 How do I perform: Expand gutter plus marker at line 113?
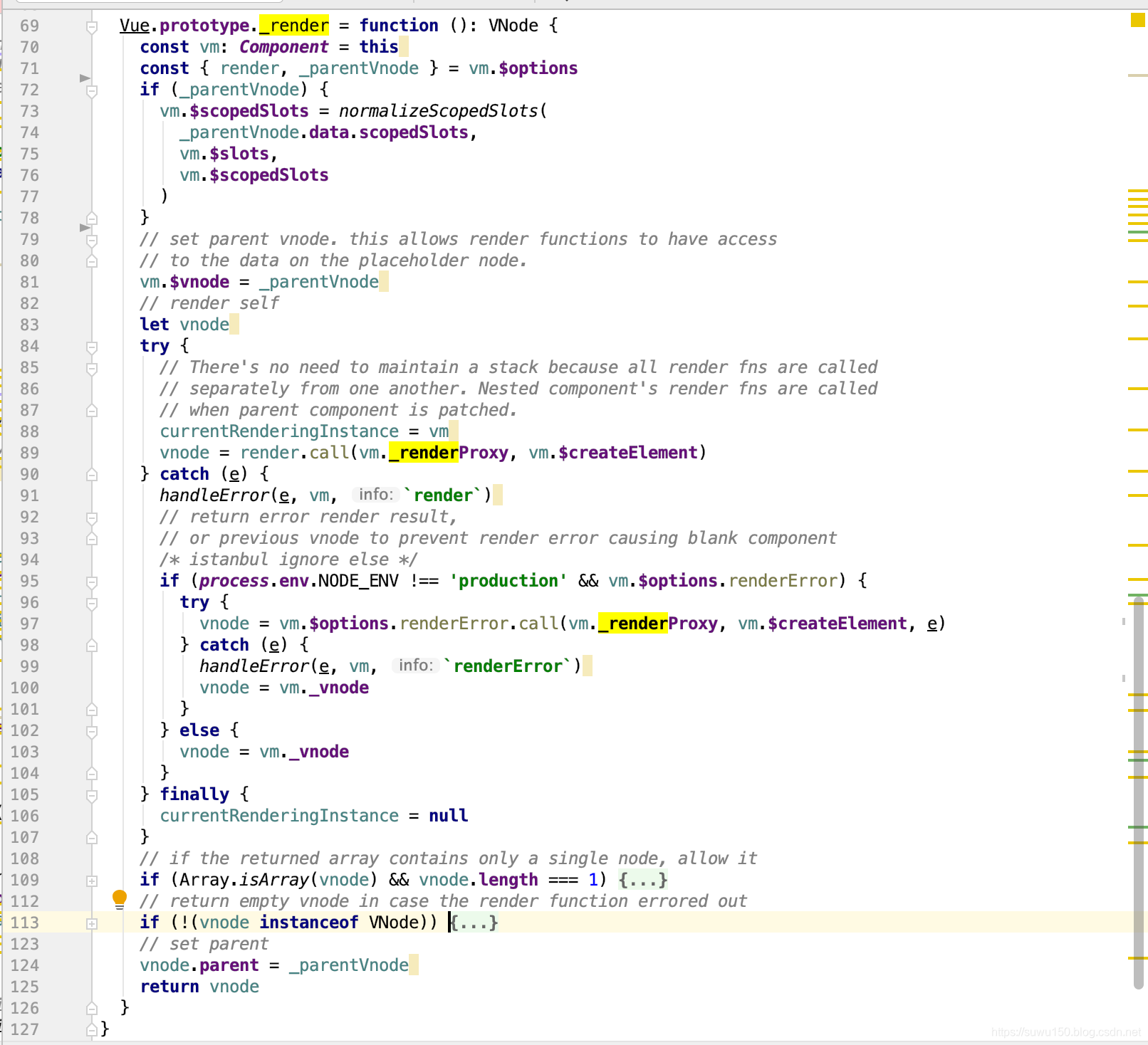(92, 924)
